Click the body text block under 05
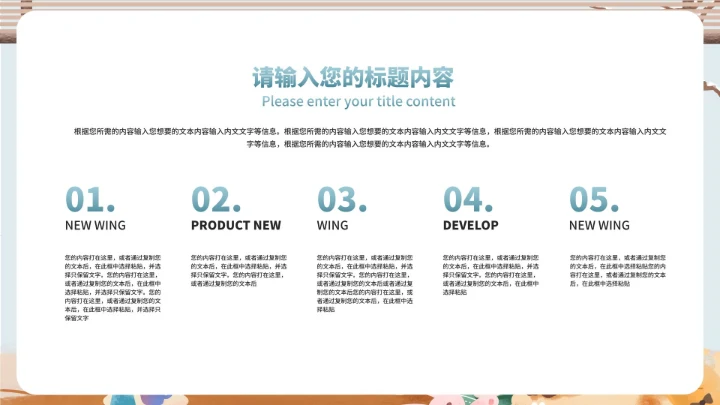This screenshot has width=720, height=405. click(x=618, y=271)
